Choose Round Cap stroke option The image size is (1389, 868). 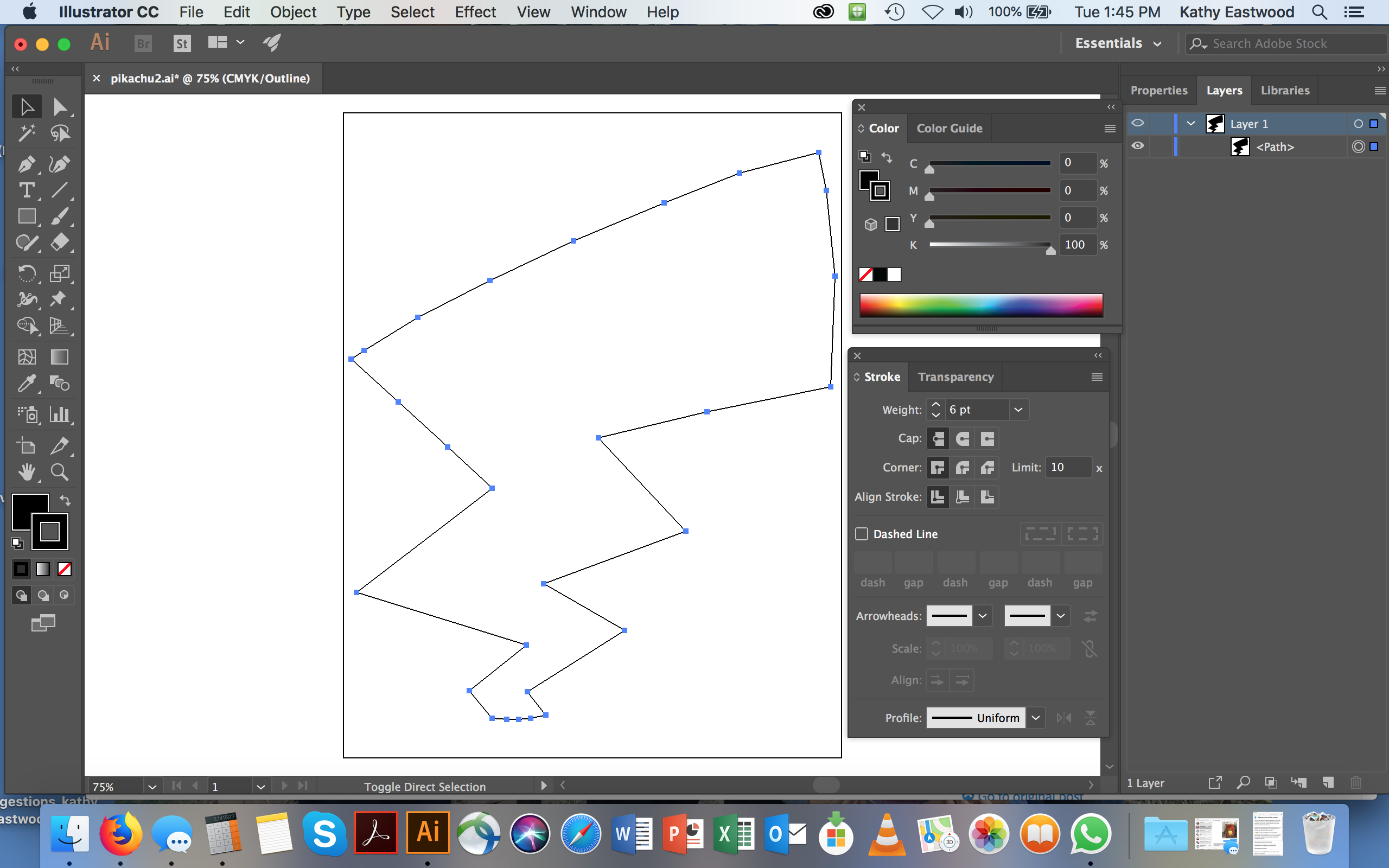(x=963, y=438)
